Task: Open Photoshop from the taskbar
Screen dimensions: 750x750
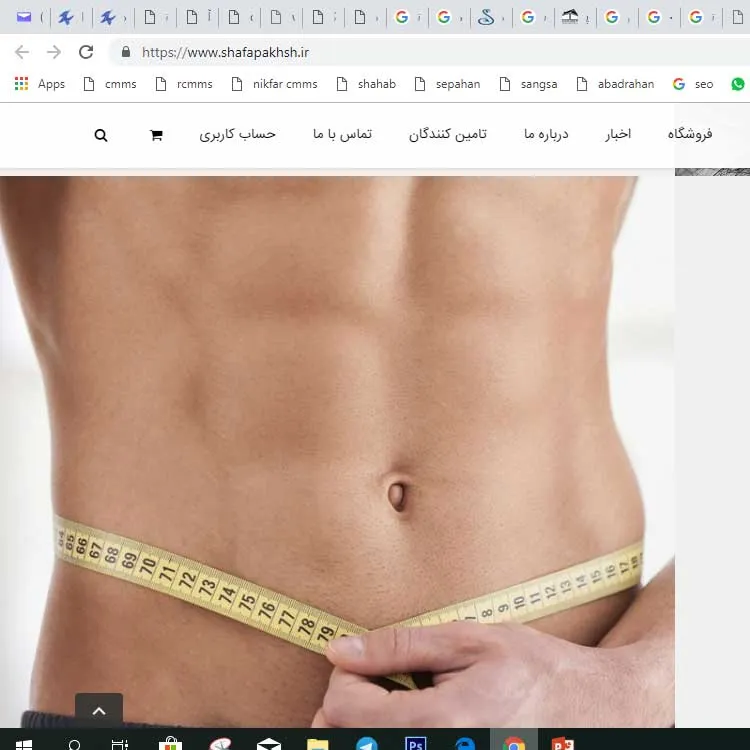Action: pyautogui.click(x=416, y=743)
